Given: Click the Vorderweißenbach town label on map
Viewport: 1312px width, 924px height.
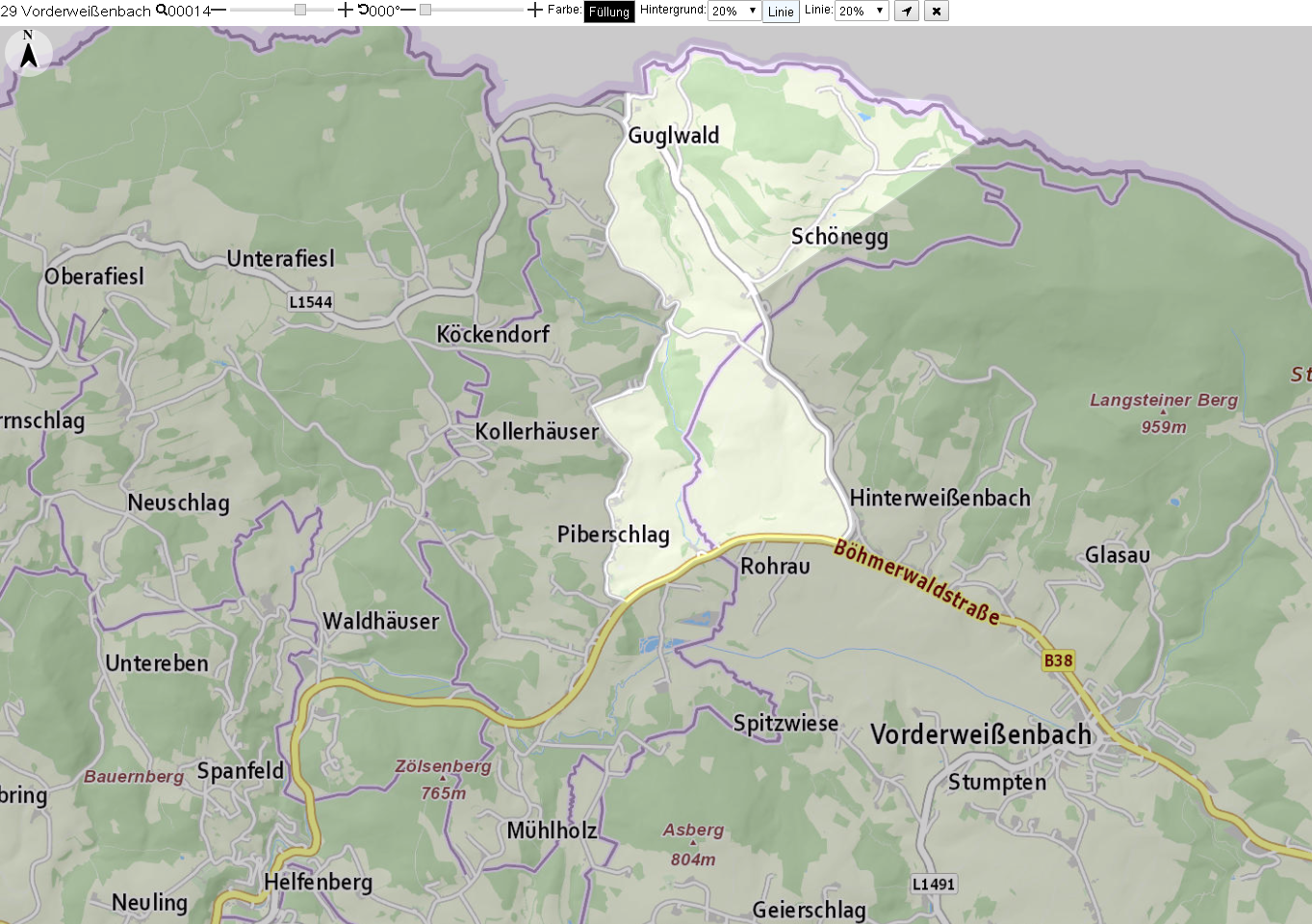Looking at the screenshot, I should point(981,734).
